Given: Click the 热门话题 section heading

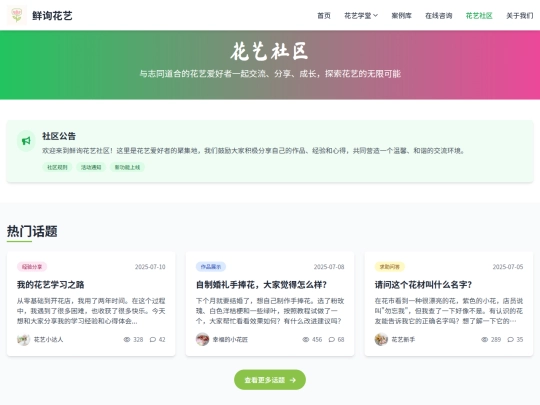Looking at the screenshot, I should tap(32, 231).
